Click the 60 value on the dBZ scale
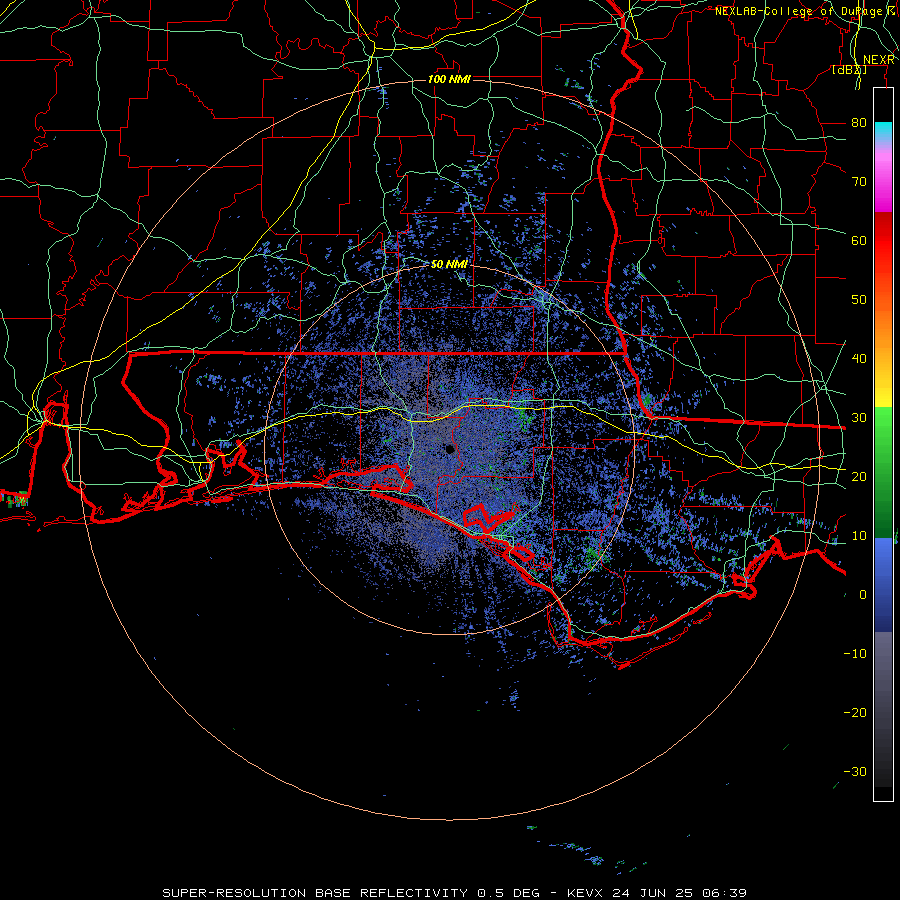Screen dimensions: 900x900 click(x=859, y=240)
